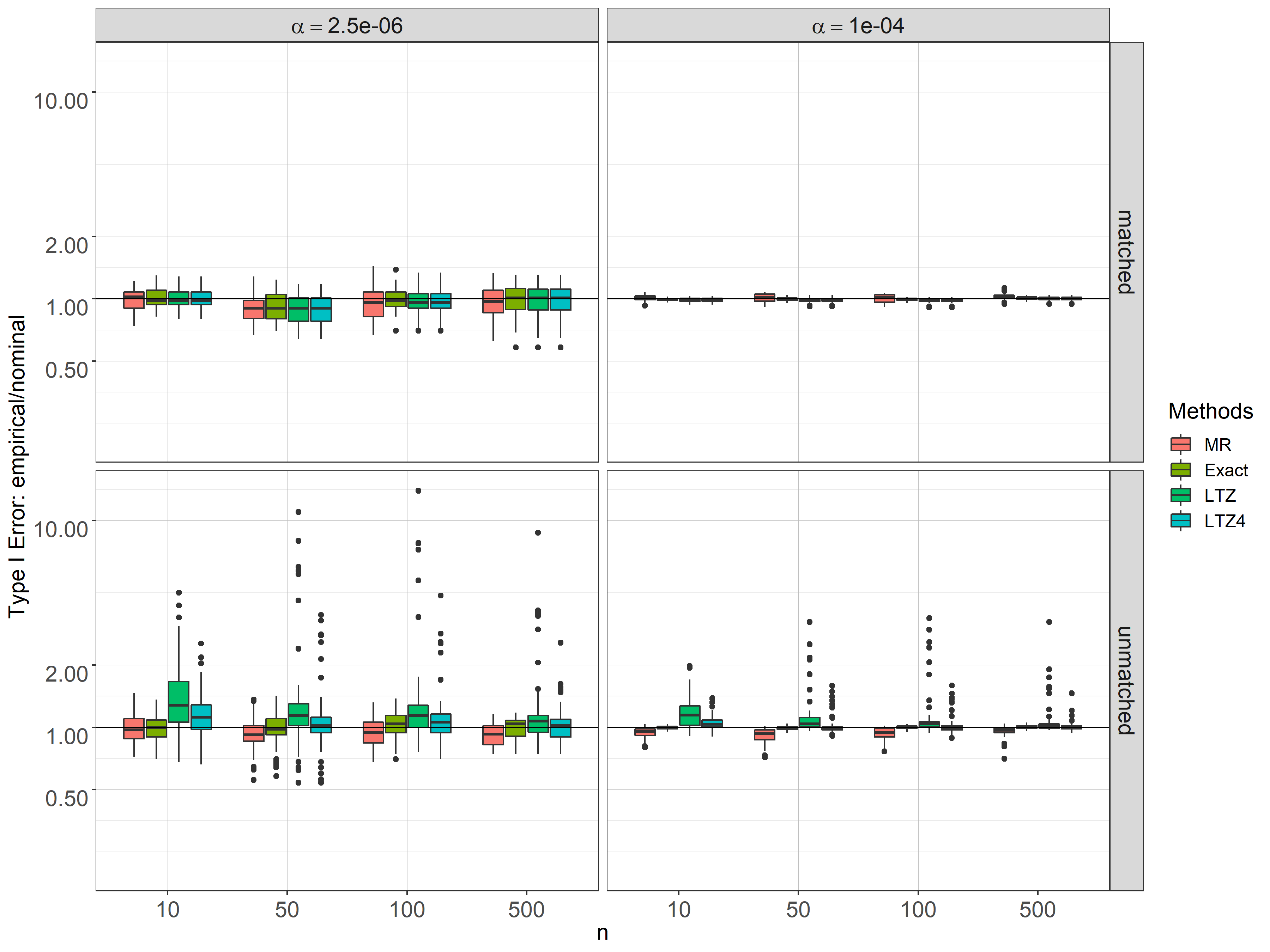The width and height of the screenshot is (1270, 952).
Task: Select the 'Exact' legend label
Action: point(1226,470)
